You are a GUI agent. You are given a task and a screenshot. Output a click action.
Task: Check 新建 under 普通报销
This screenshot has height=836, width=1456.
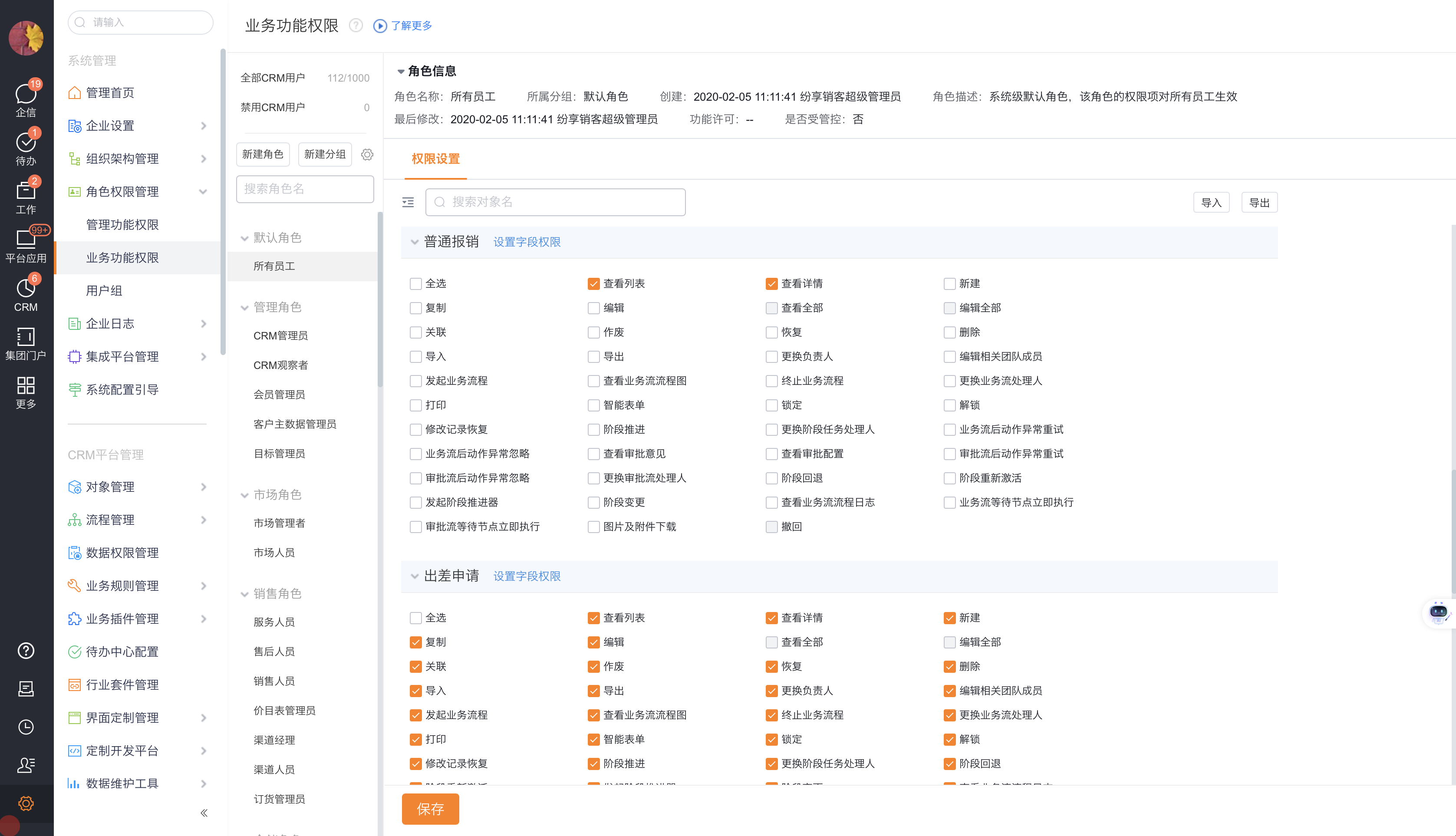(x=950, y=283)
